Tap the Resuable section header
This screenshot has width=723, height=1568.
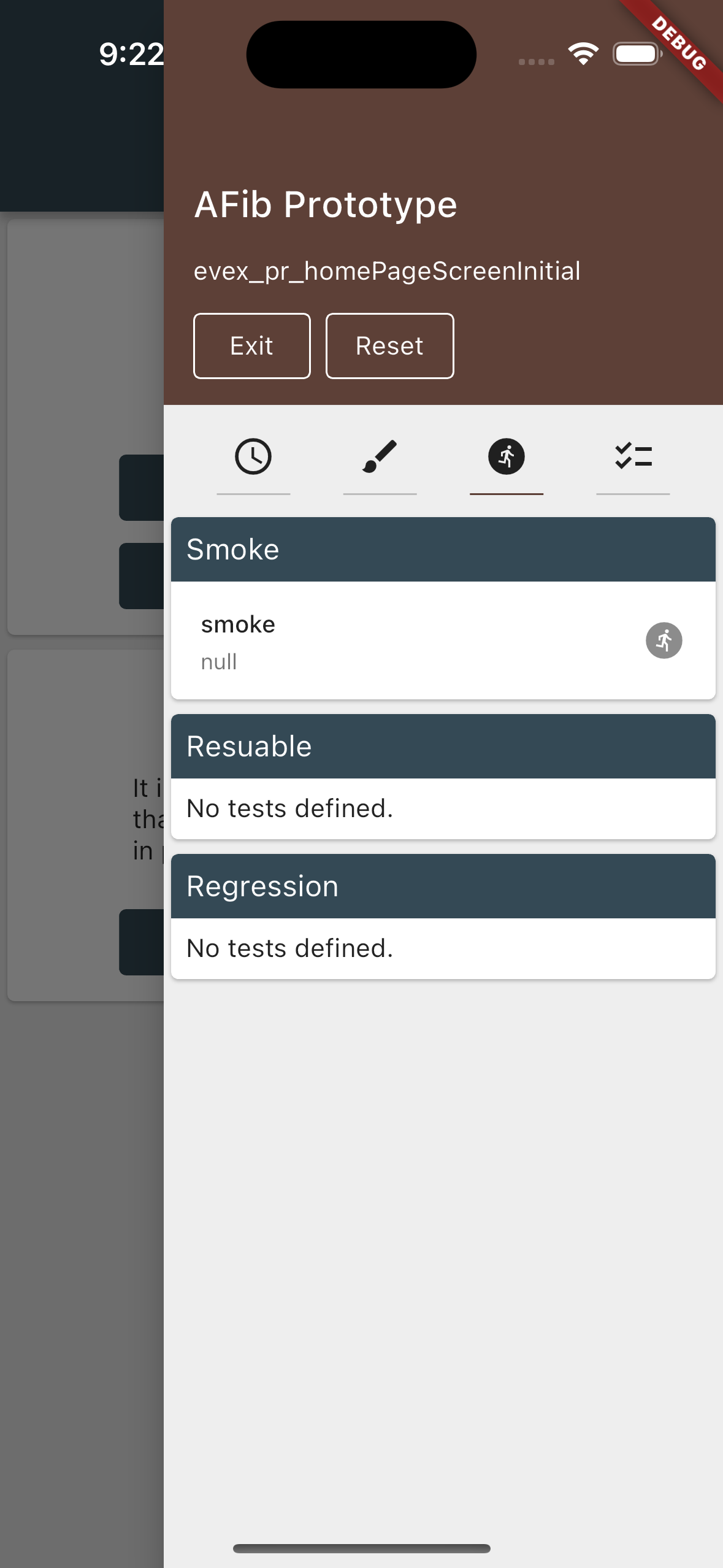[x=443, y=747]
